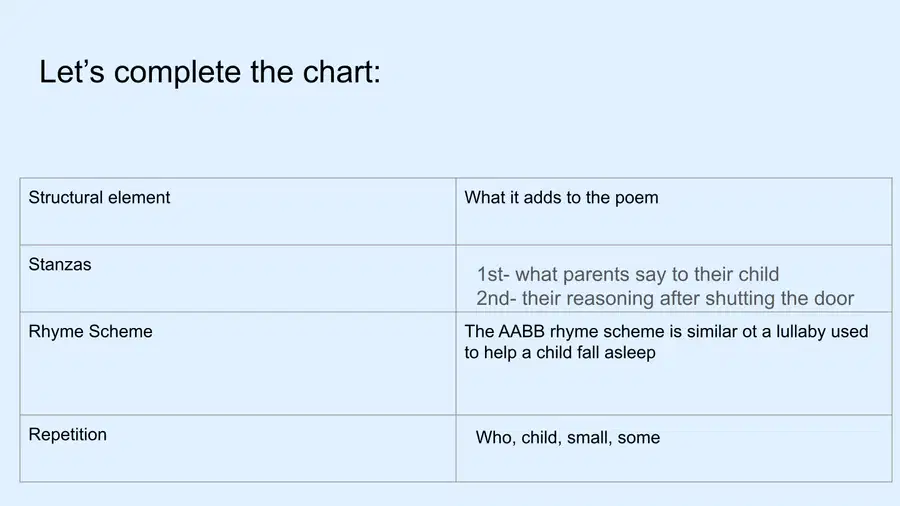Click the "Who, child, small, some" text
This screenshot has width=900, height=506.
[568, 438]
